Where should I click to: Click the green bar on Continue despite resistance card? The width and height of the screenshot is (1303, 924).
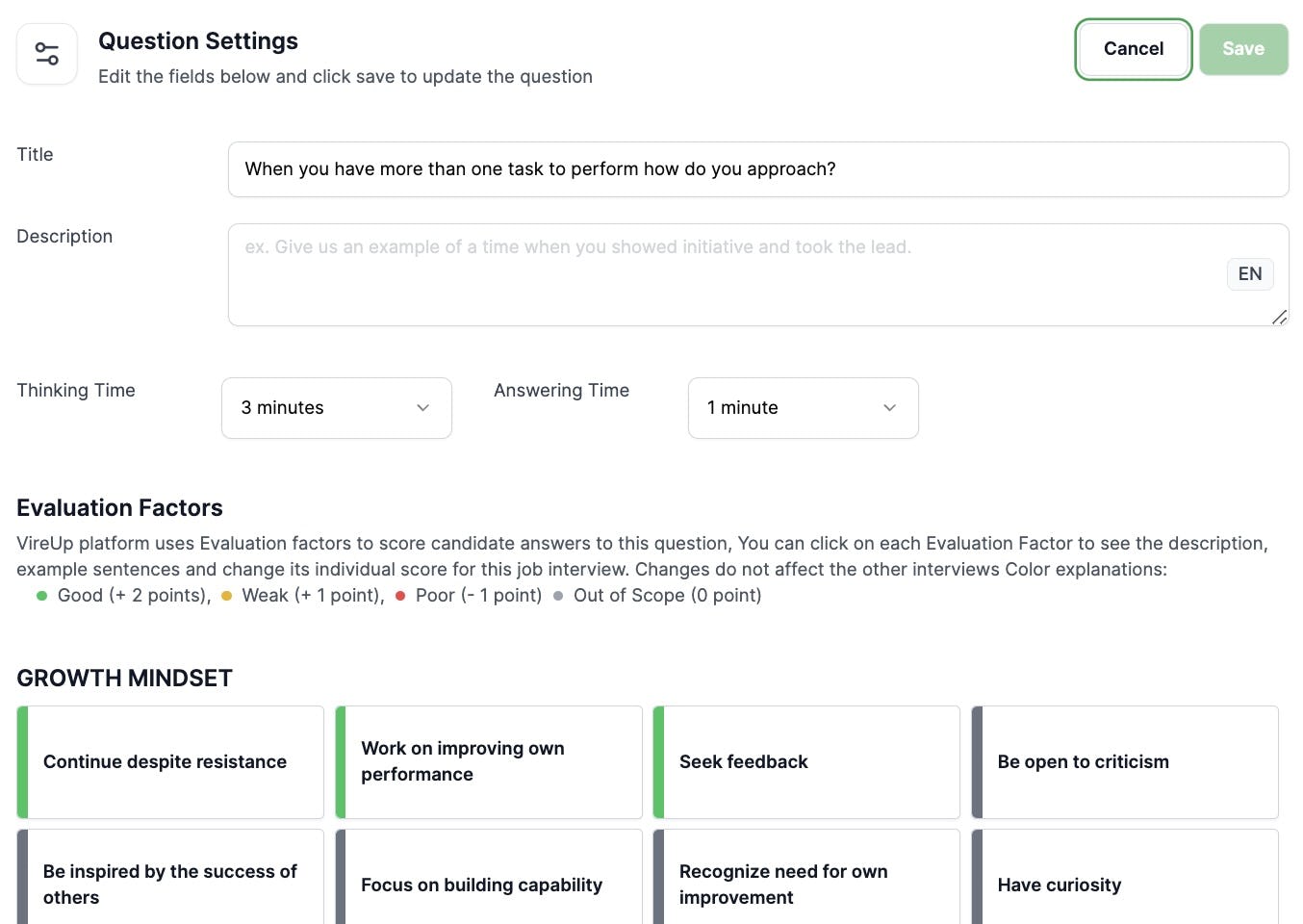tap(21, 761)
